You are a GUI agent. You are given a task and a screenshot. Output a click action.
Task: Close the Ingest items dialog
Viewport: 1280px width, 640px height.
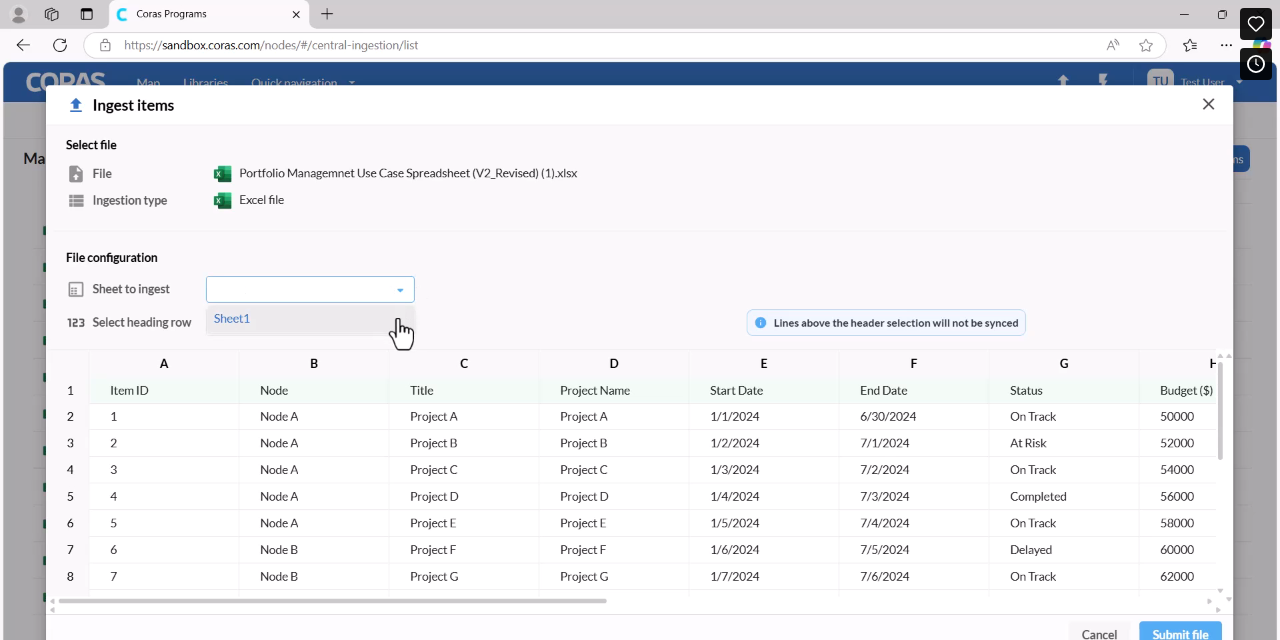pyautogui.click(x=1208, y=104)
